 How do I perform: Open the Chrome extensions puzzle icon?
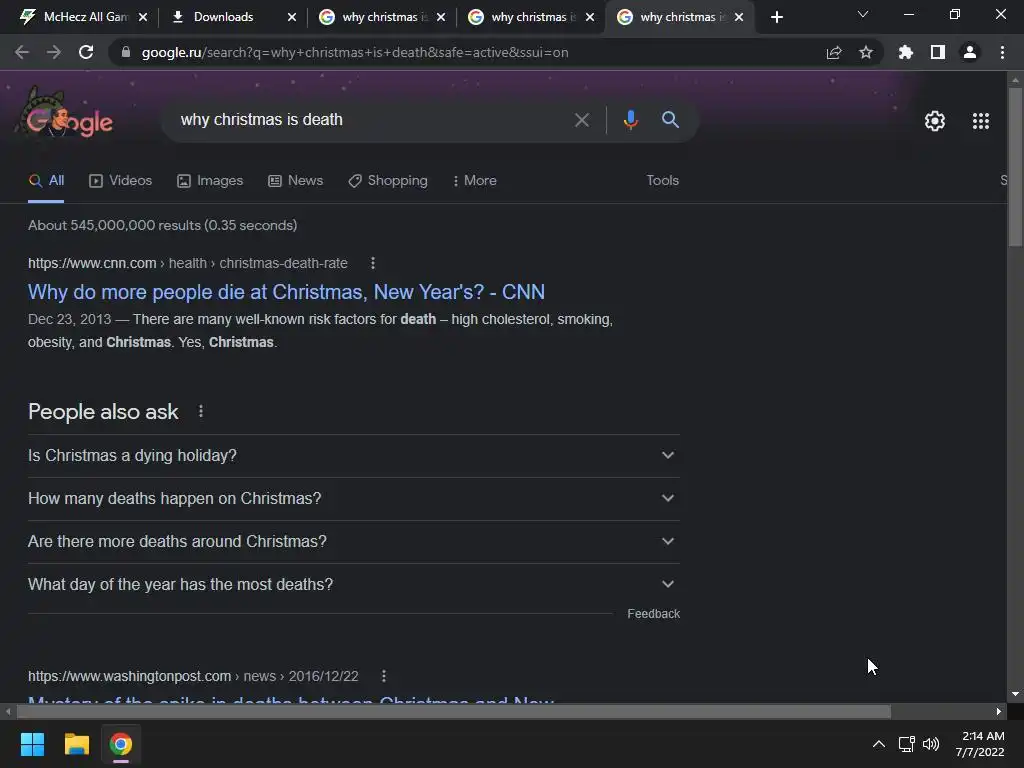905,52
